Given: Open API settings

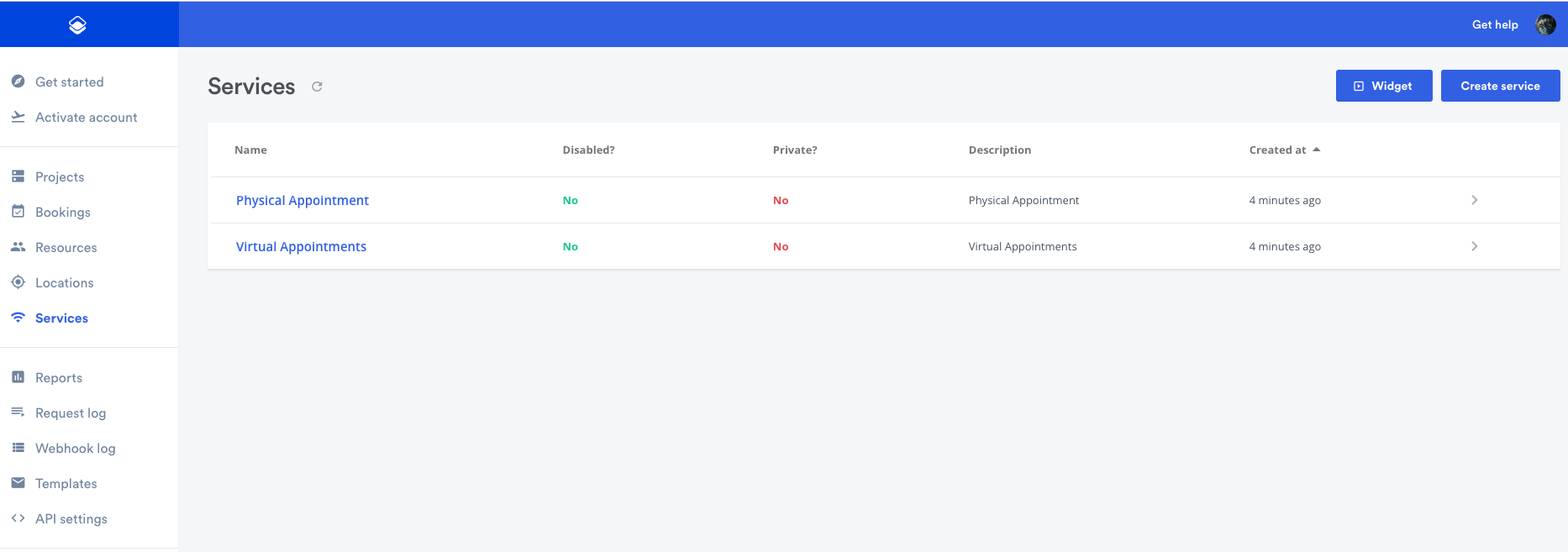Looking at the screenshot, I should tap(71, 518).
